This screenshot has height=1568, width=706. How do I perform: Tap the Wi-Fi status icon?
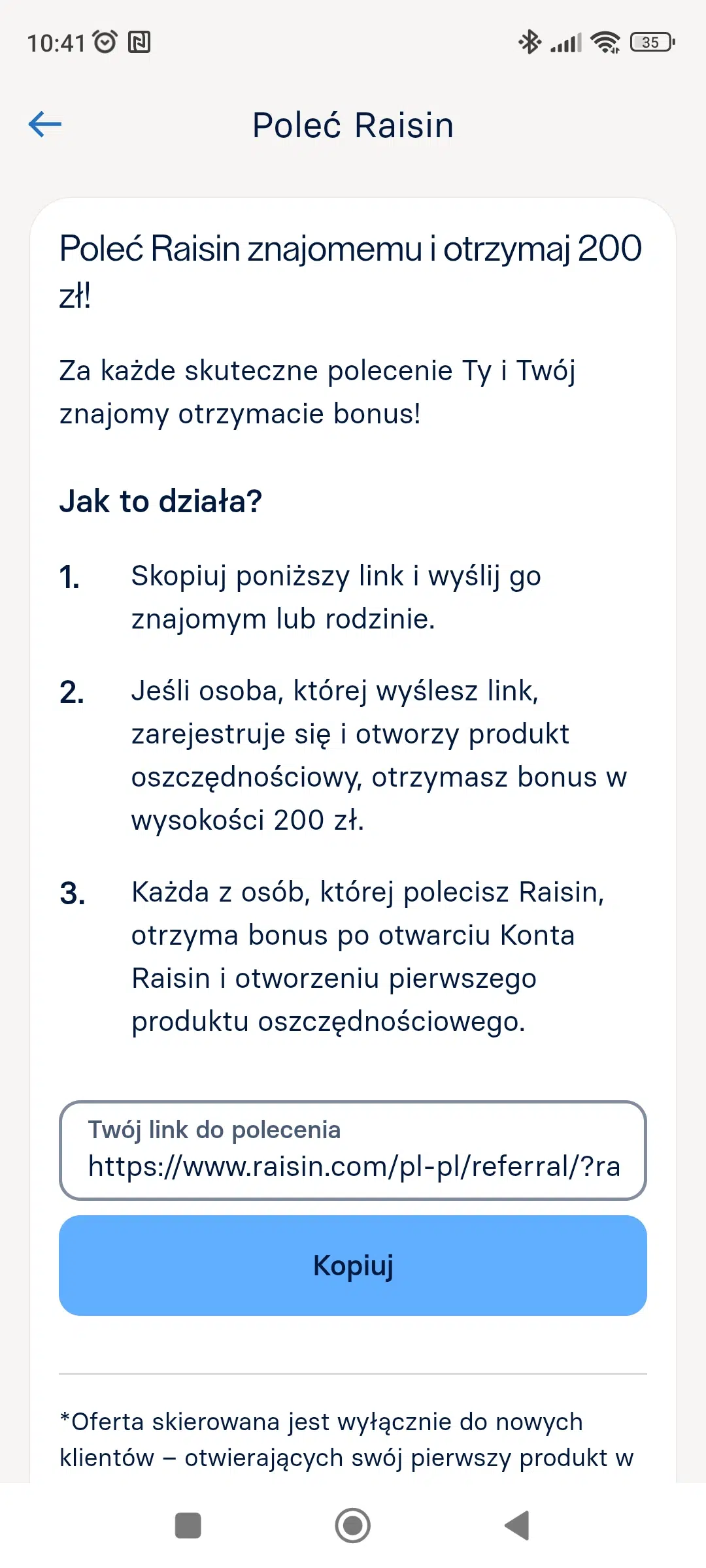605,42
